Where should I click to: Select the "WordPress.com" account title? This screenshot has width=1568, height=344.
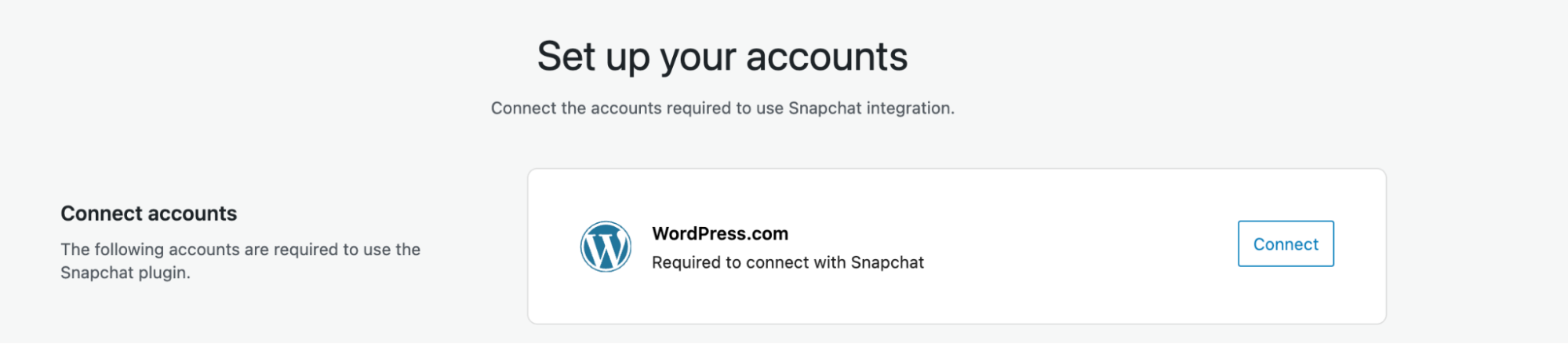[x=719, y=233]
